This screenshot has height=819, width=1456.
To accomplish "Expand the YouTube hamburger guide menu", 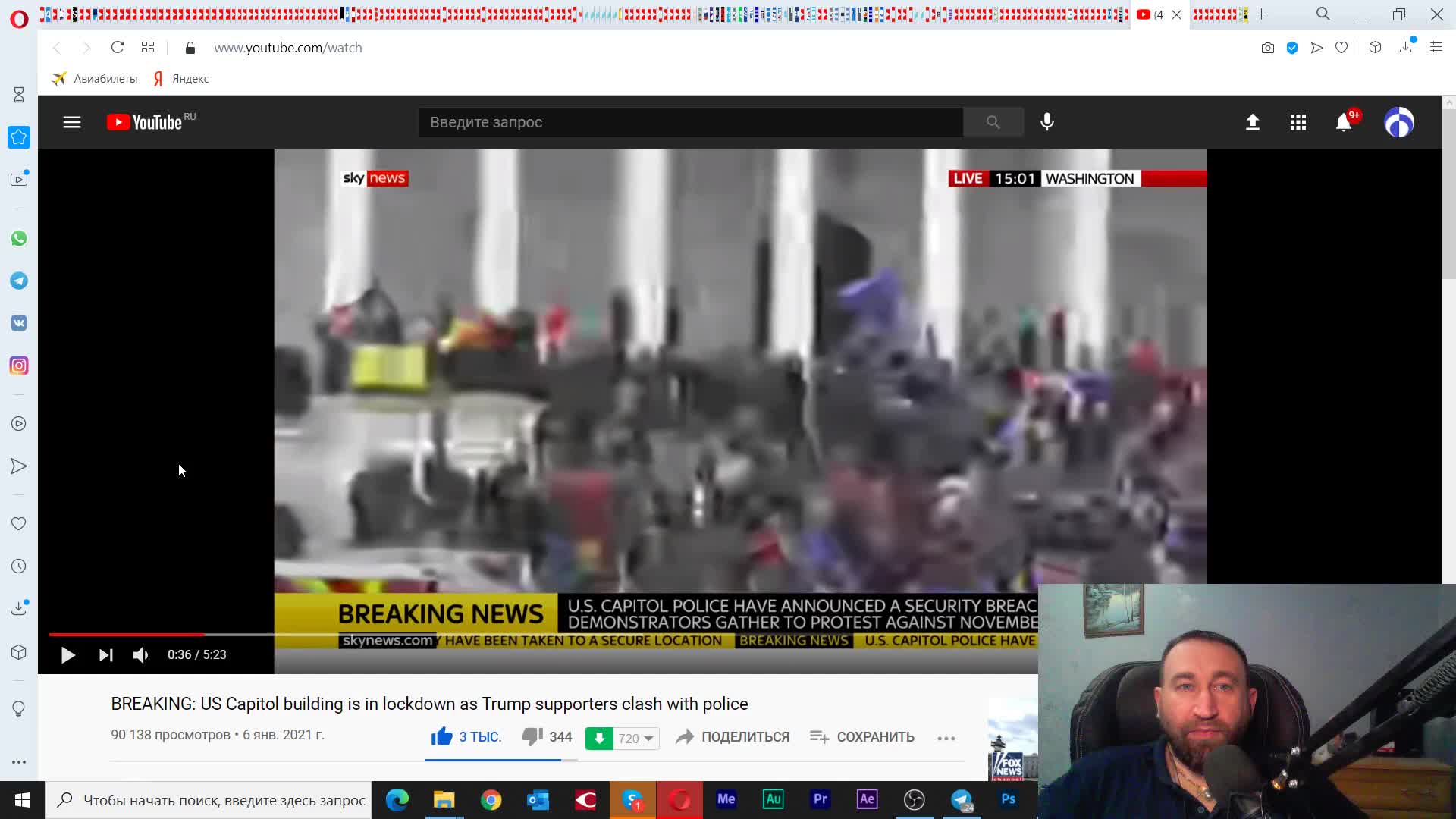I will click(x=72, y=122).
